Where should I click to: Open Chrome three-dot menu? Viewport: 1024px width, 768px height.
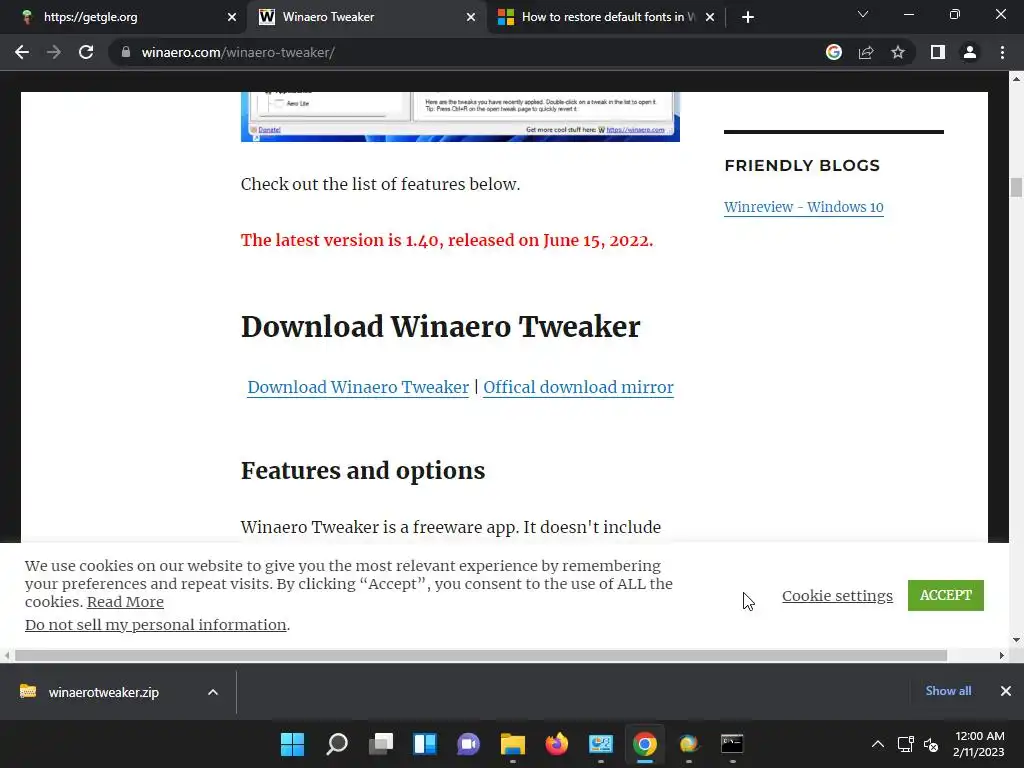[x=1002, y=52]
